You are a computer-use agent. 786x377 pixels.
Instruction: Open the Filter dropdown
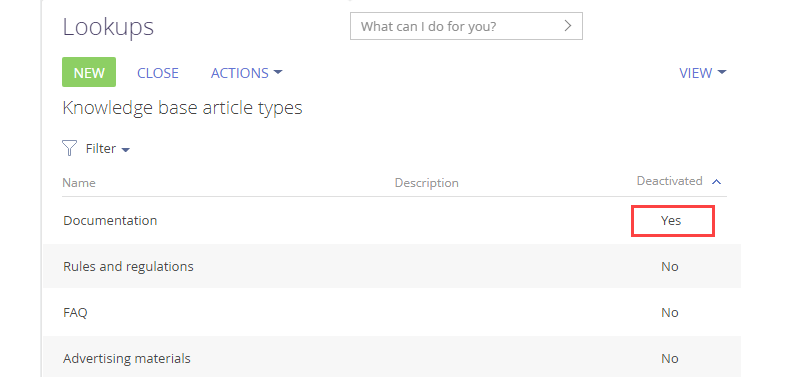[x=108, y=149]
